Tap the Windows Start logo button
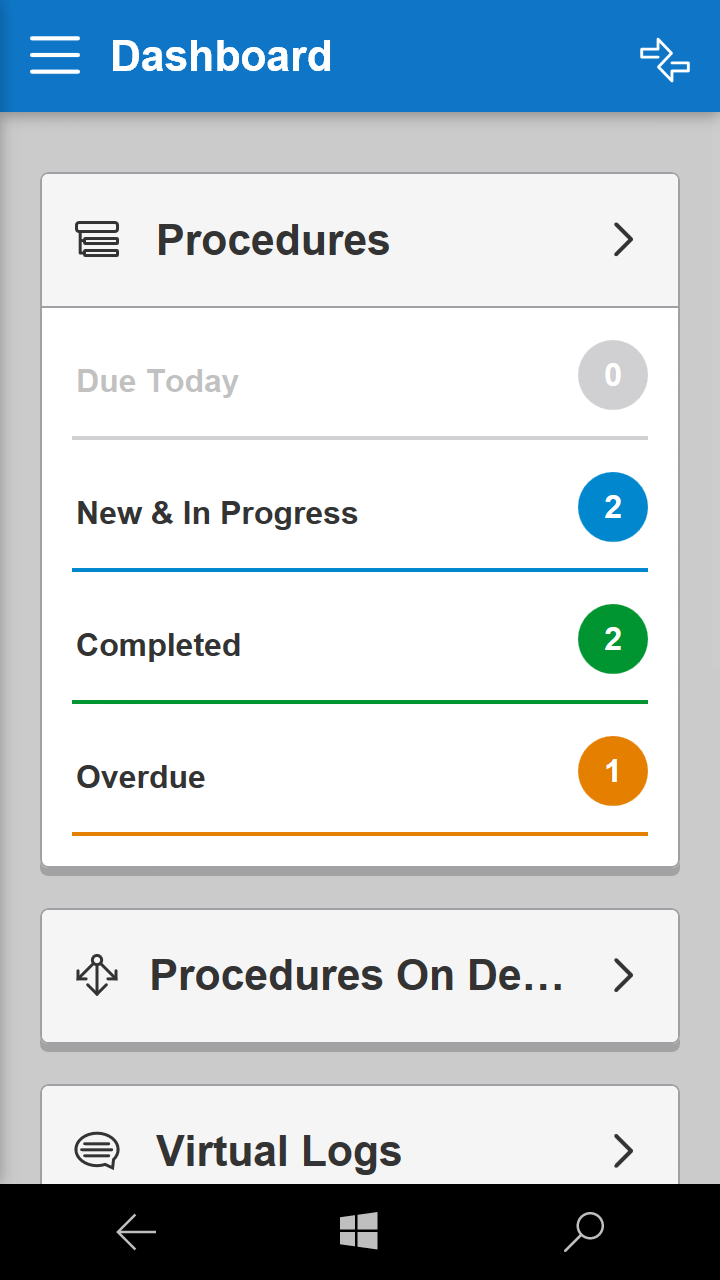This screenshot has width=720, height=1280. coord(359,1231)
